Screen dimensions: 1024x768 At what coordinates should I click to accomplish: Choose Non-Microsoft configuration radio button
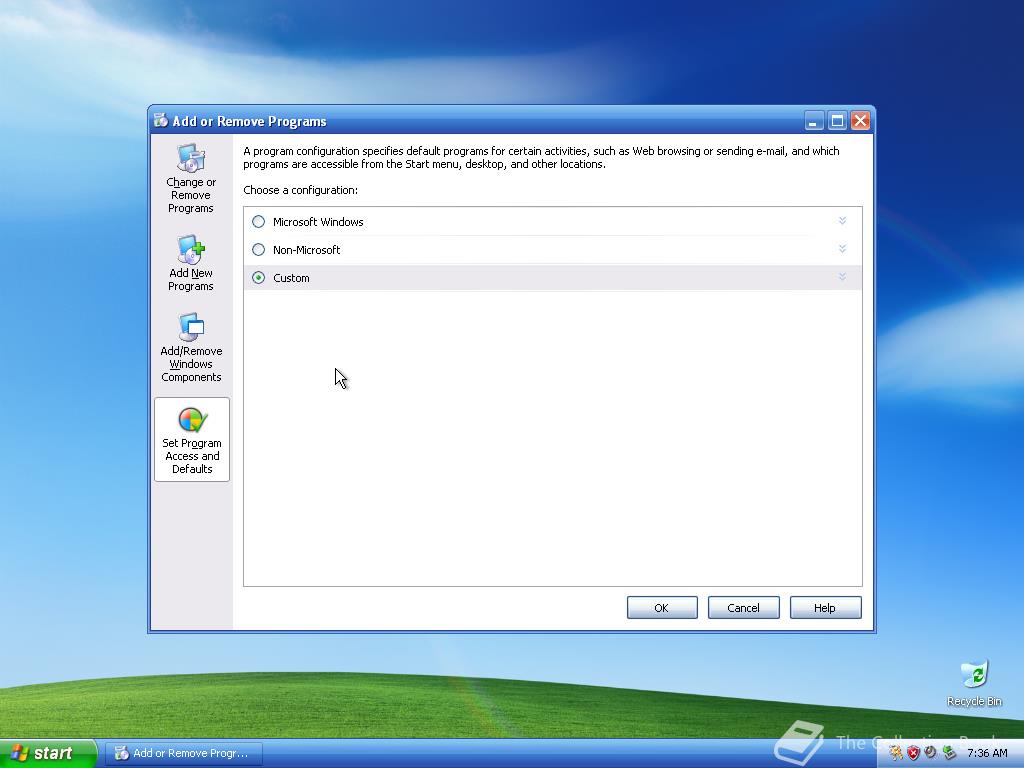click(259, 250)
